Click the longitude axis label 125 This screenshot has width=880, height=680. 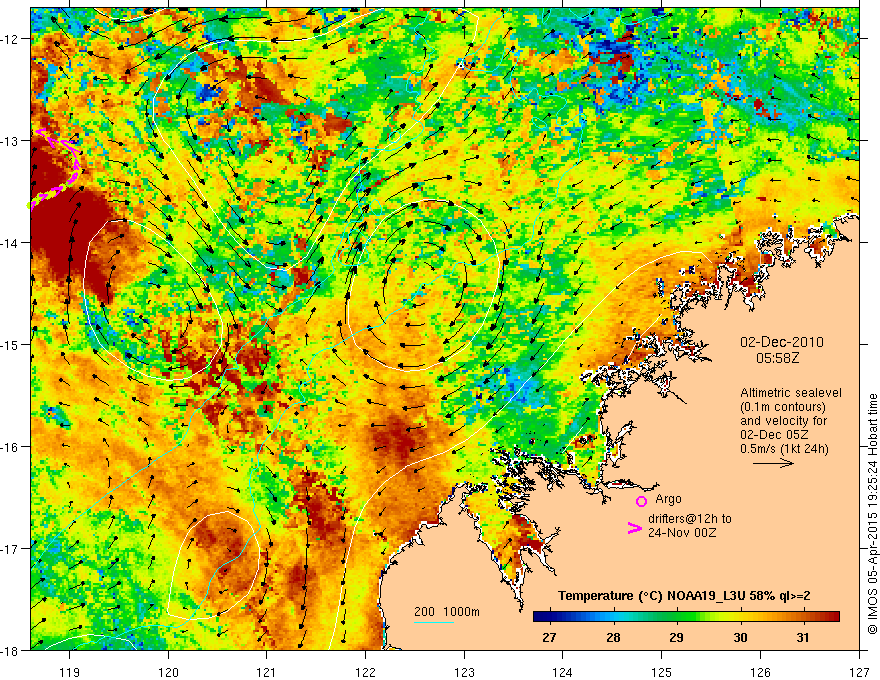click(x=662, y=672)
